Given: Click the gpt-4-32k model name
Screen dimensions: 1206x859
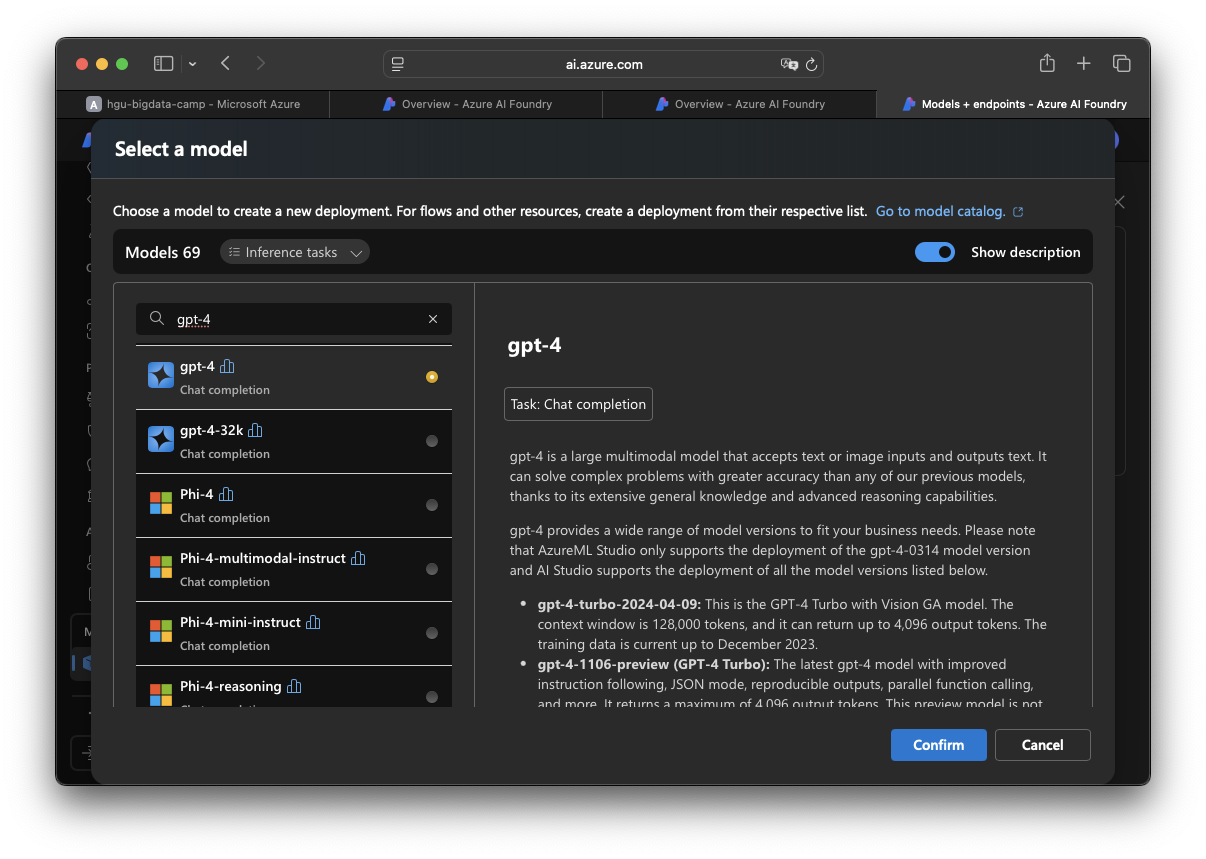Looking at the screenshot, I should coord(211,430).
